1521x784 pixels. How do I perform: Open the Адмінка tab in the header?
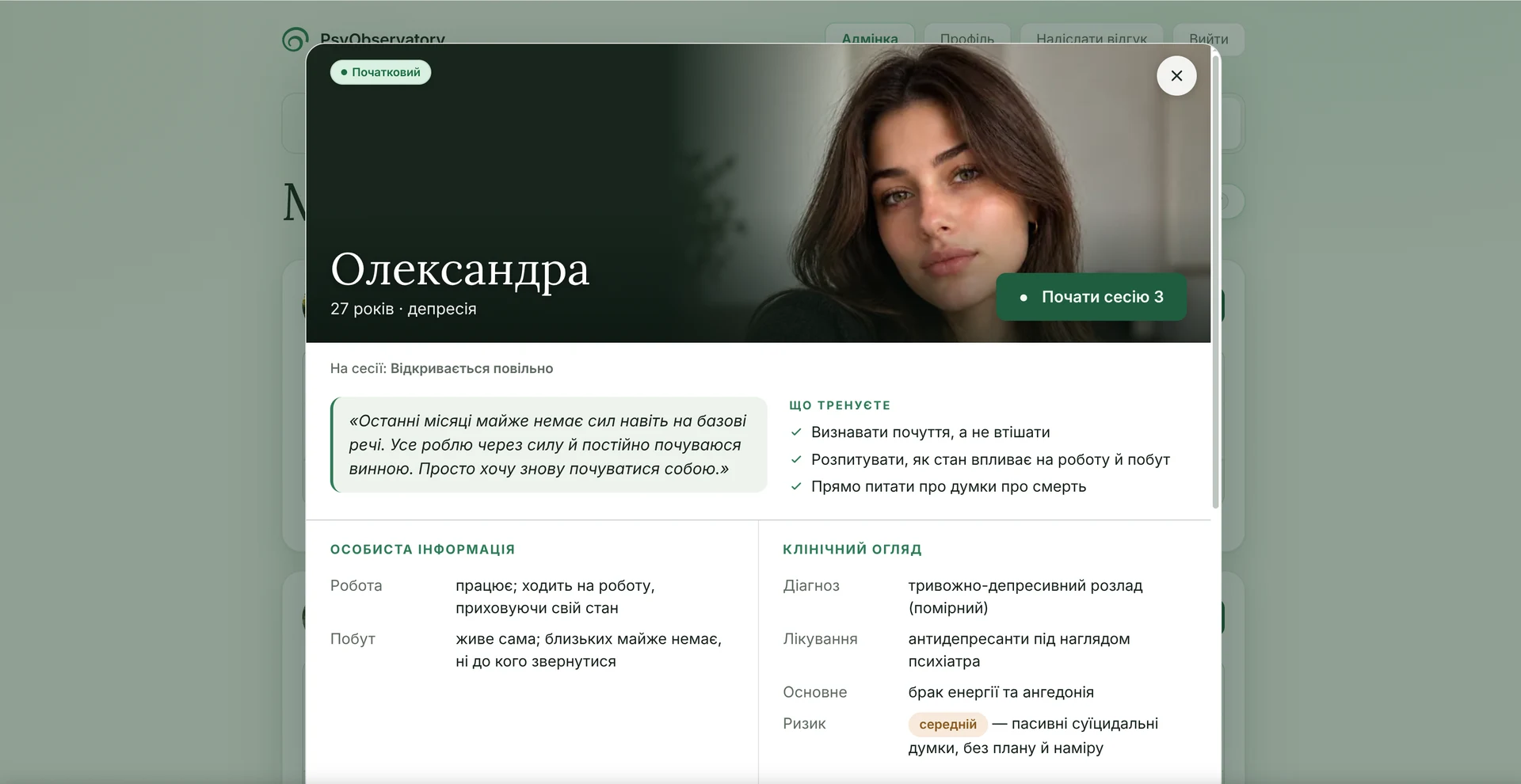point(870,38)
